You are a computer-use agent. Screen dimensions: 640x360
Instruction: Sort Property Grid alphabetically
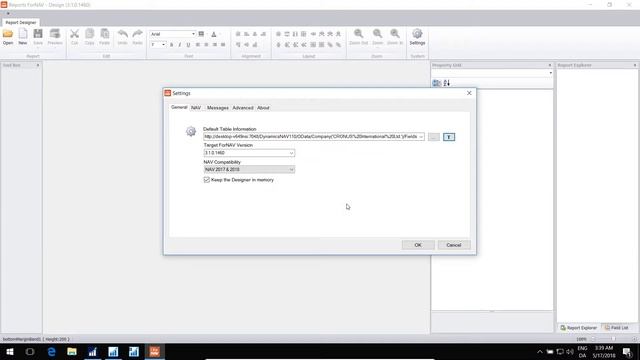[447, 83]
